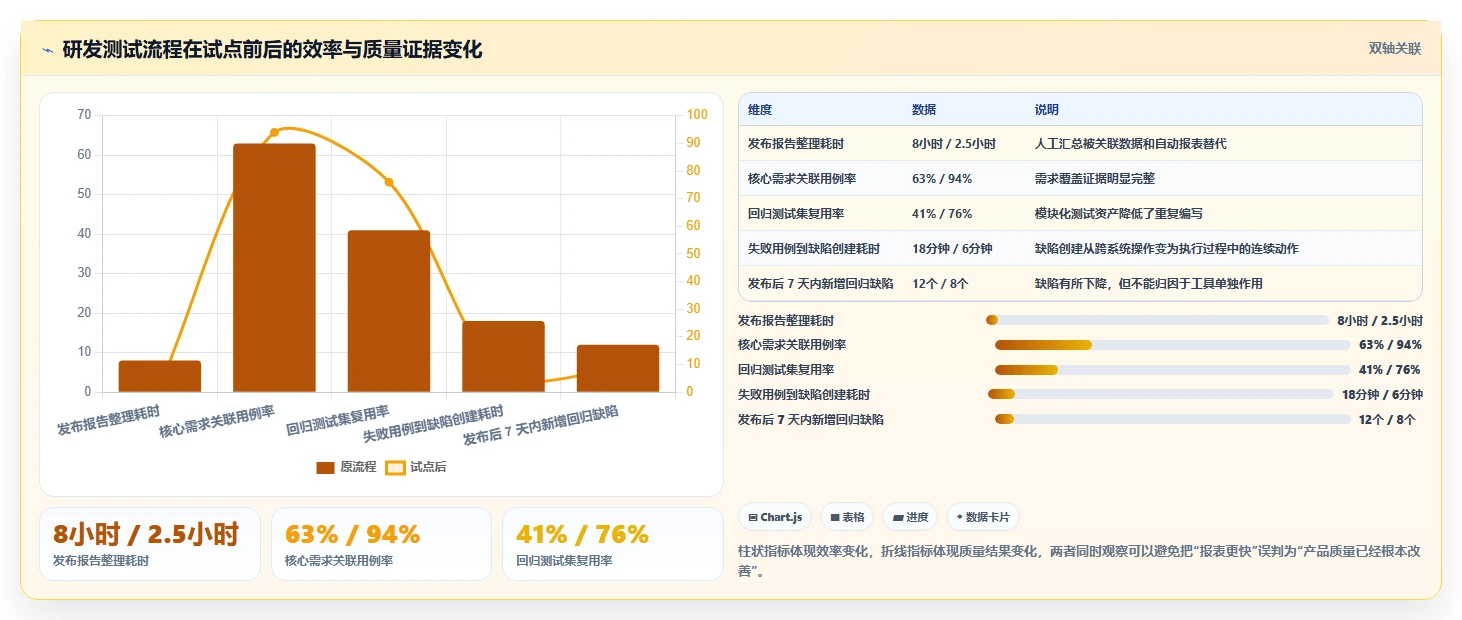This screenshot has height=620, width=1462.
Task: Click the 发布后 7 天内新增回归缺陷 progress bar
Action: point(1173,420)
